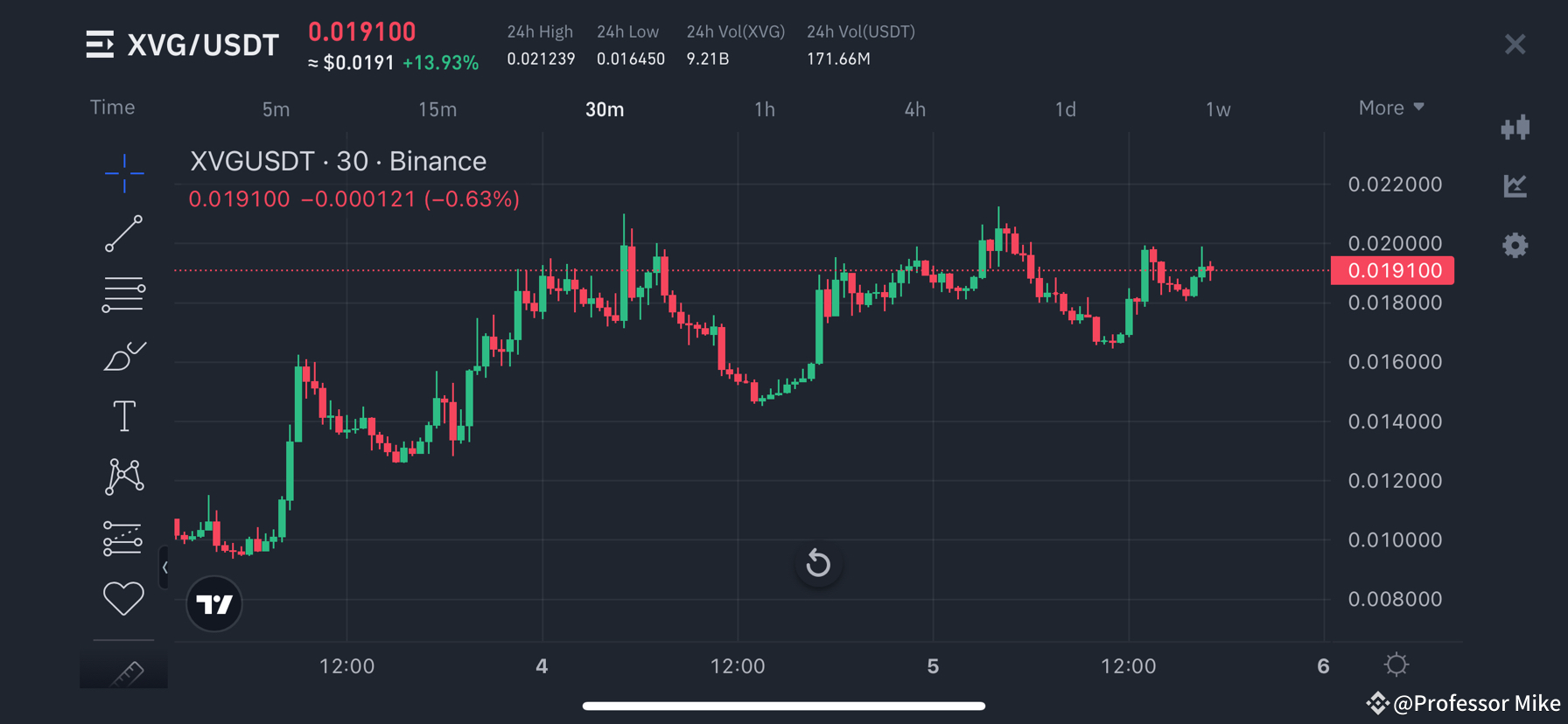Select the trend line drawing tool
This screenshot has width=1568, height=724.
click(124, 234)
